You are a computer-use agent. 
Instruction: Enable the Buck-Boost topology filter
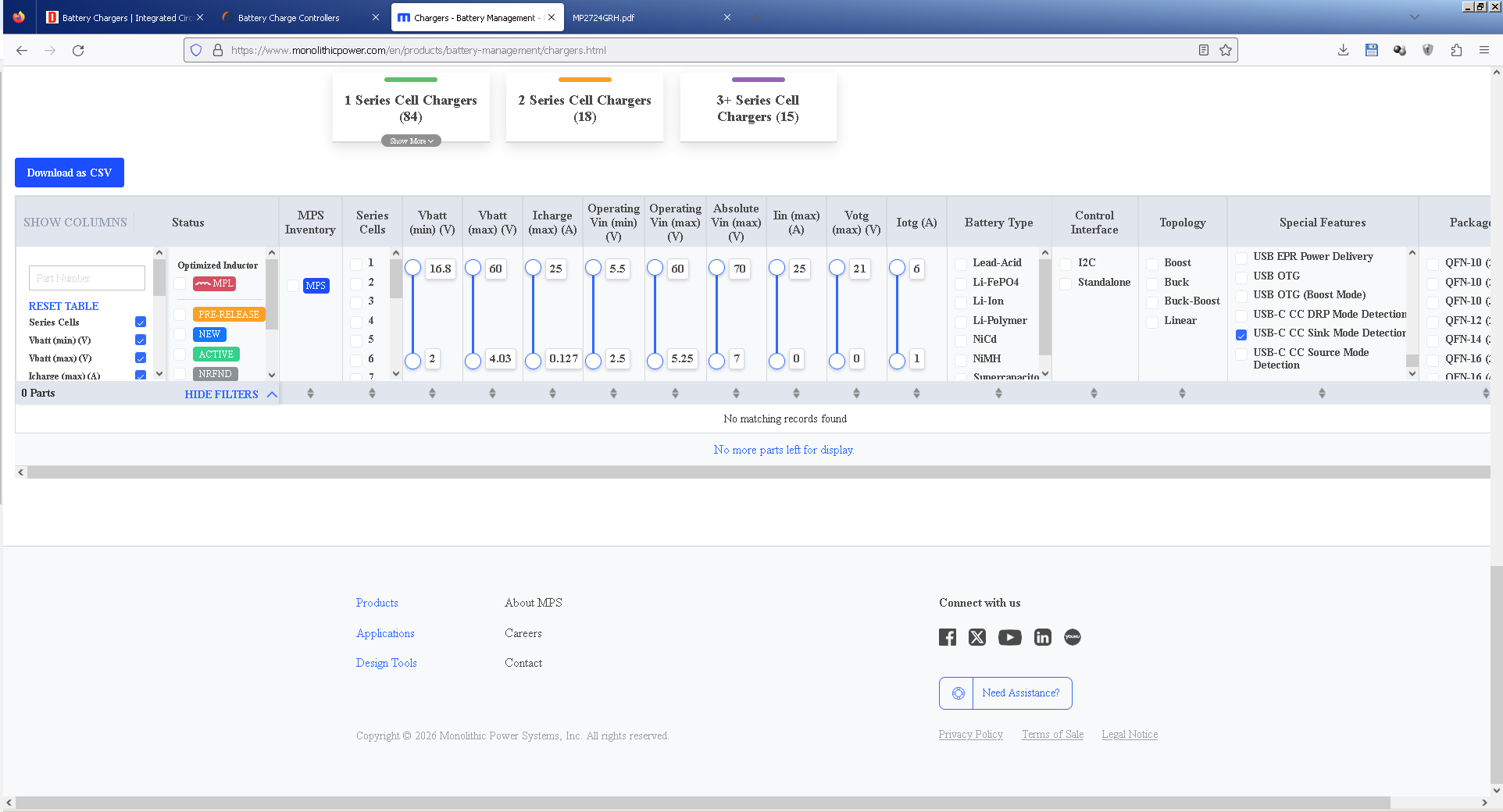1152,302
